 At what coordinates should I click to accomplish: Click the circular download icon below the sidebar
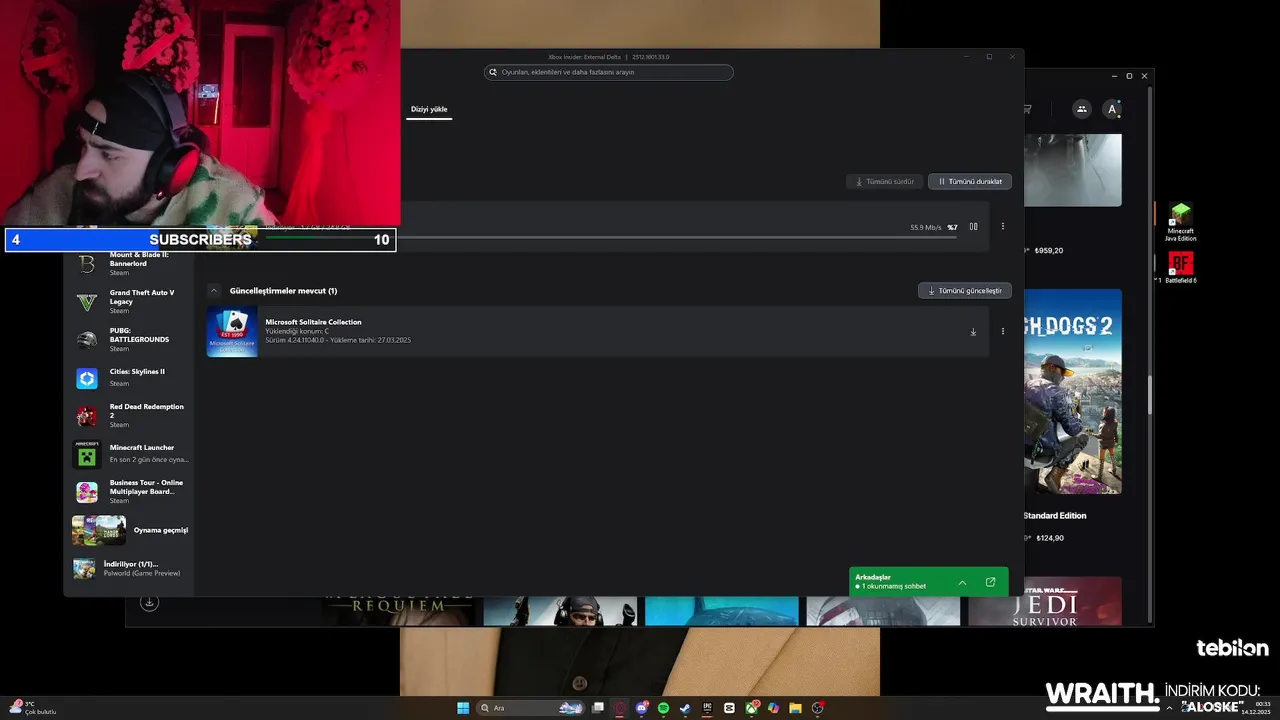tap(149, 602)
